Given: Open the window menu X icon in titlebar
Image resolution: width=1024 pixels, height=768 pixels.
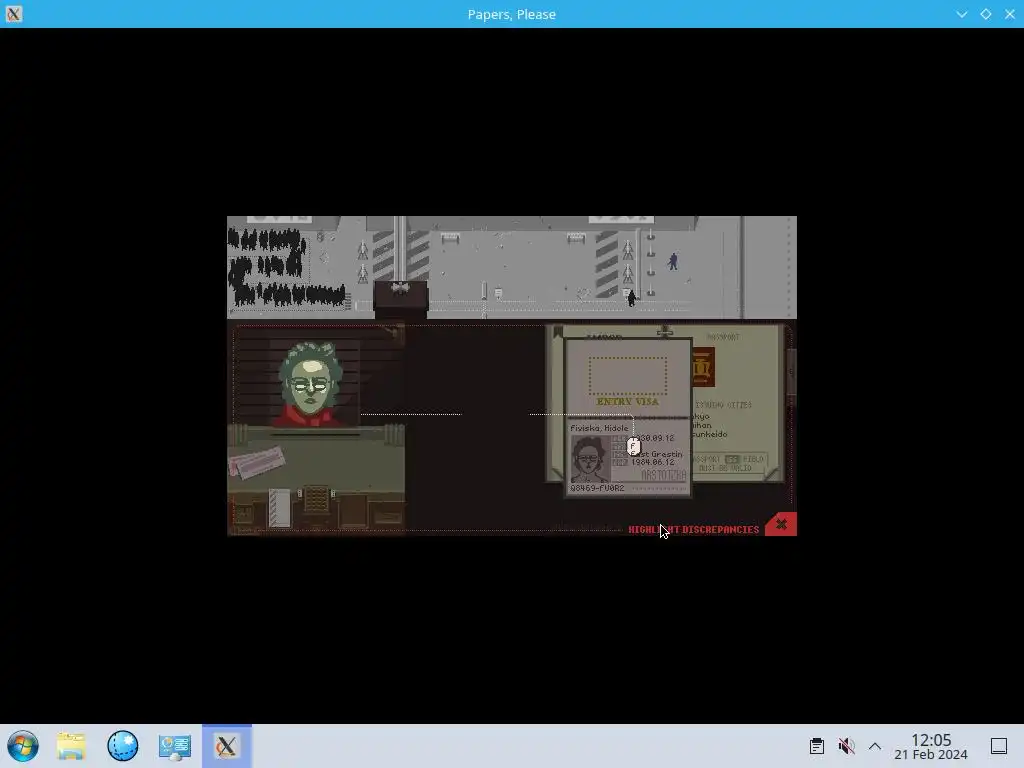Looking at the screenshot, I should (x=14, y=14).
